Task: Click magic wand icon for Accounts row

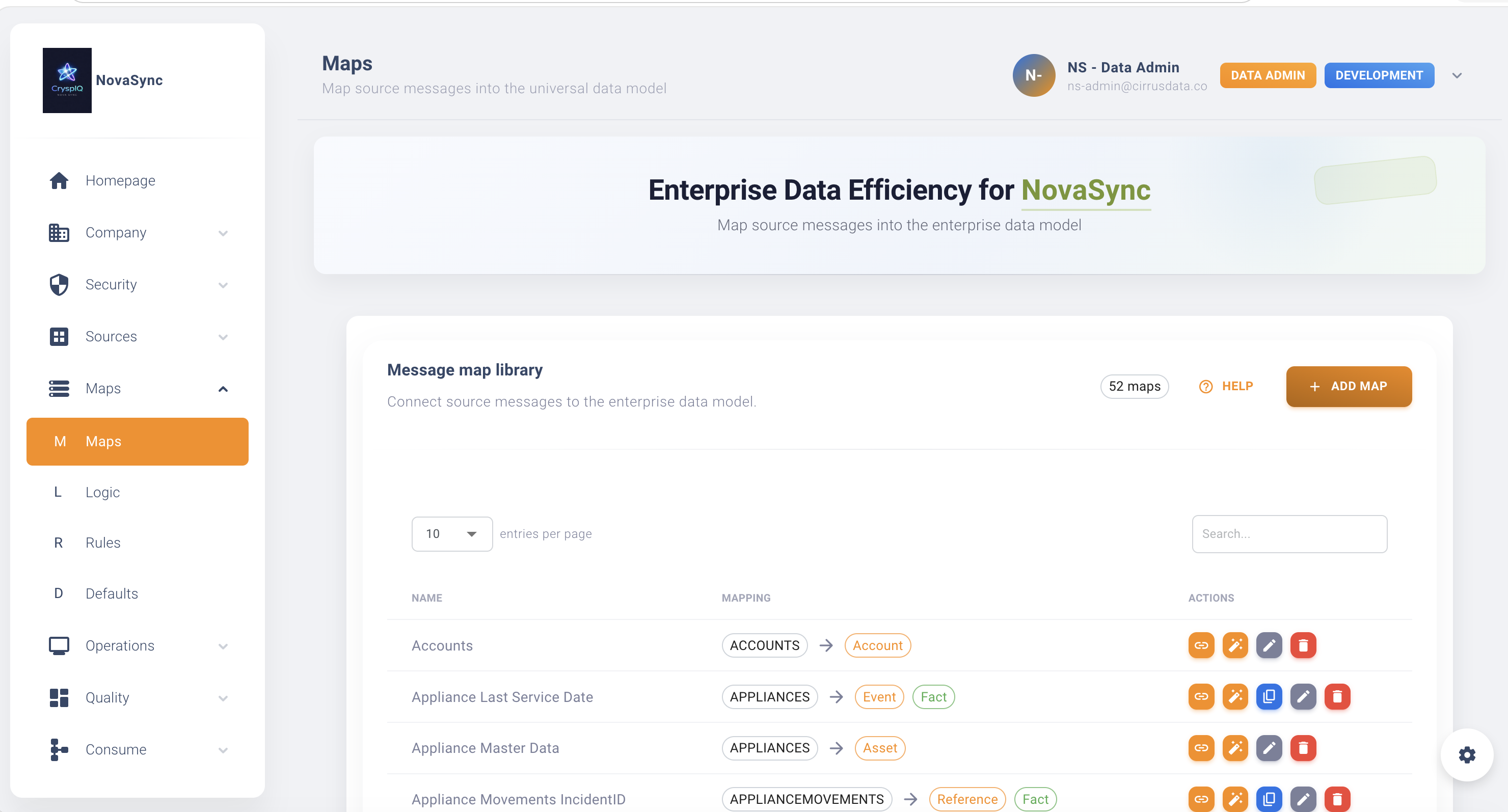Action: point(1235,646)
